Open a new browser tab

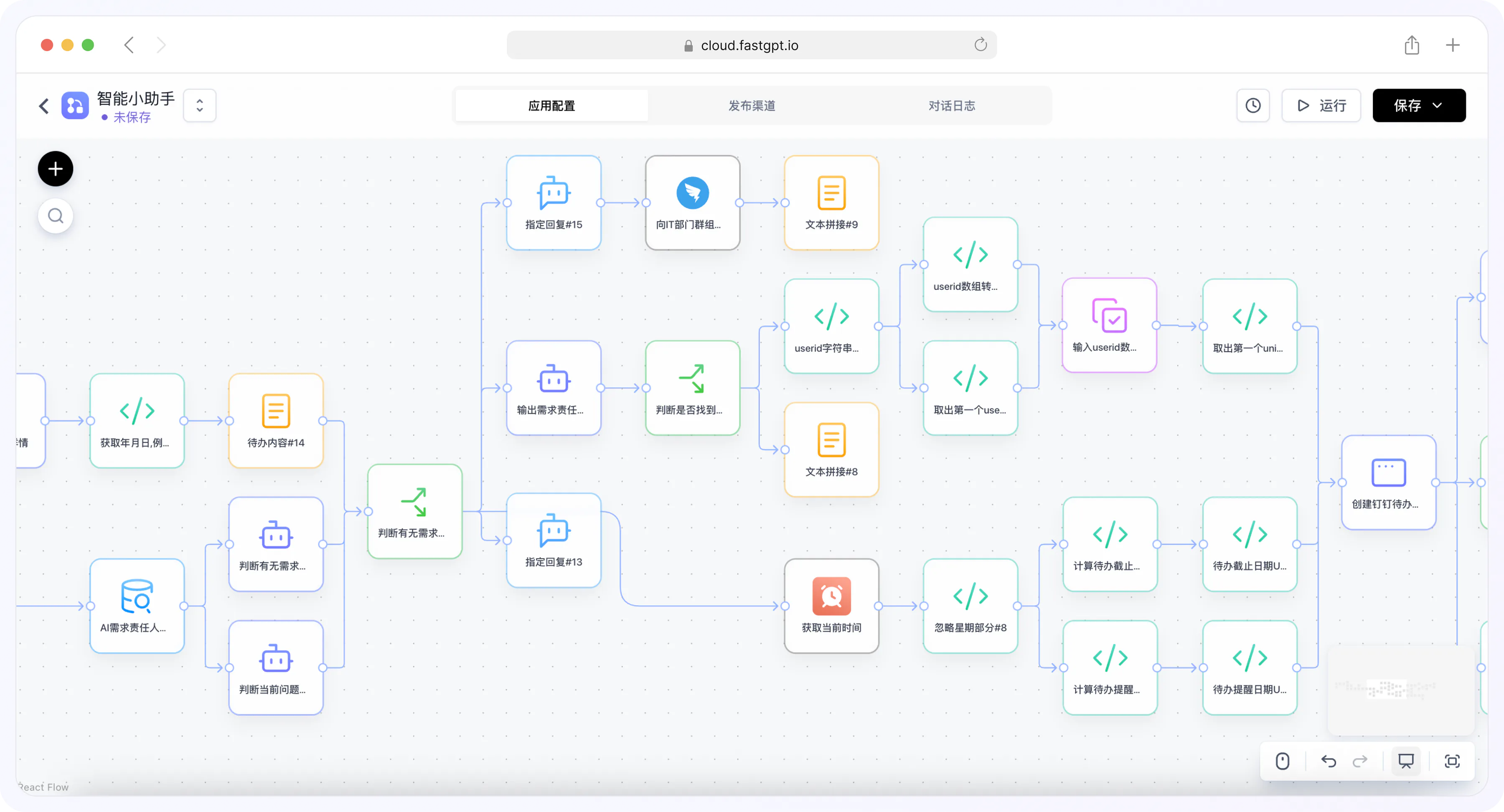click(x=1453, y=45)
